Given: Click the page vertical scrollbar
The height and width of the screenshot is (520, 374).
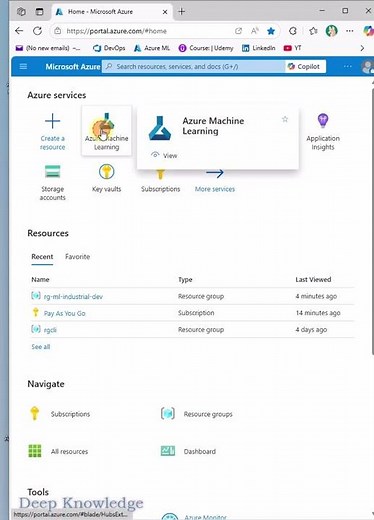Looking at the screenshot, I should click(x=372, y=222).
